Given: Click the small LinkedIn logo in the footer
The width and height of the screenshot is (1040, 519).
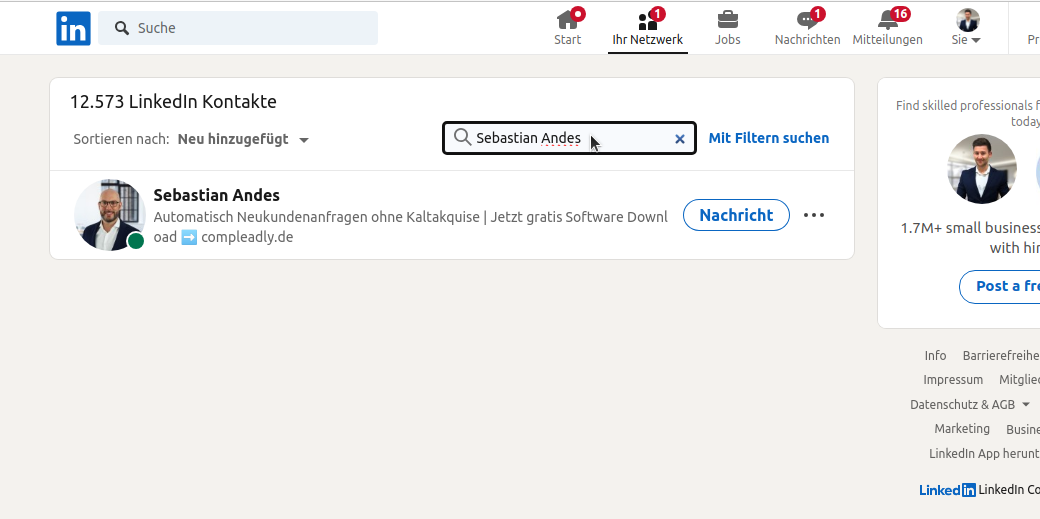Looking at the screenshot, I should click(x=947, y=490).
